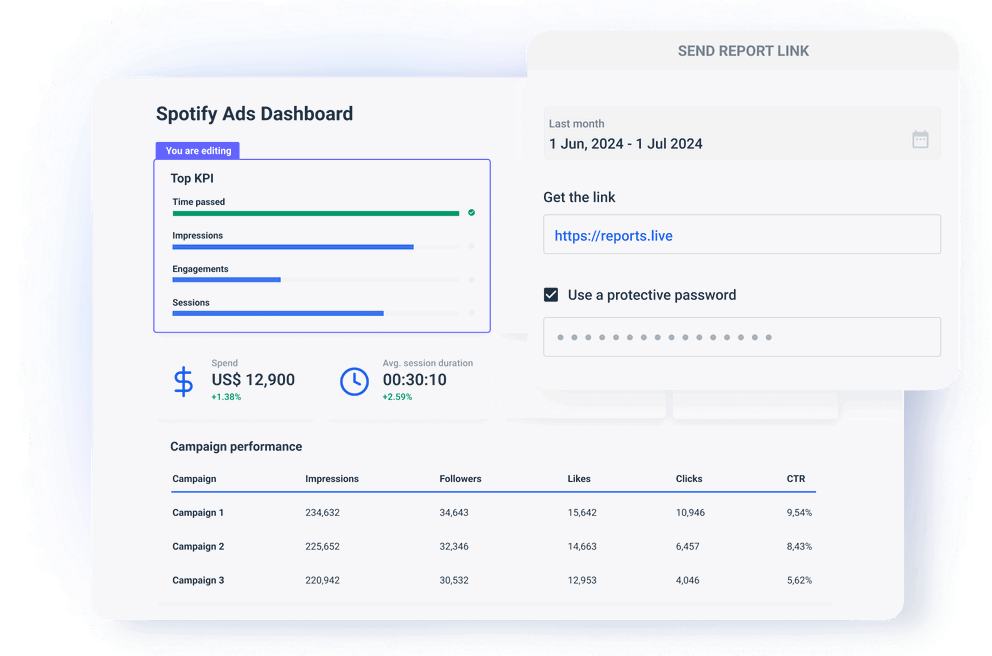Click the clock icon beside session duration
The width and height of the screenshot is (992, 656).
[x=355, y=380]
